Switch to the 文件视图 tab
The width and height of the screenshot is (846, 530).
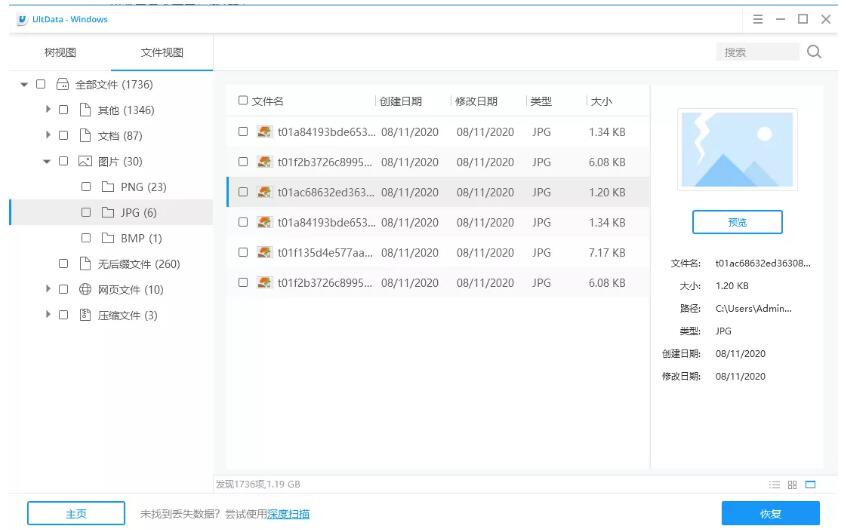click(x=162, y=53)
